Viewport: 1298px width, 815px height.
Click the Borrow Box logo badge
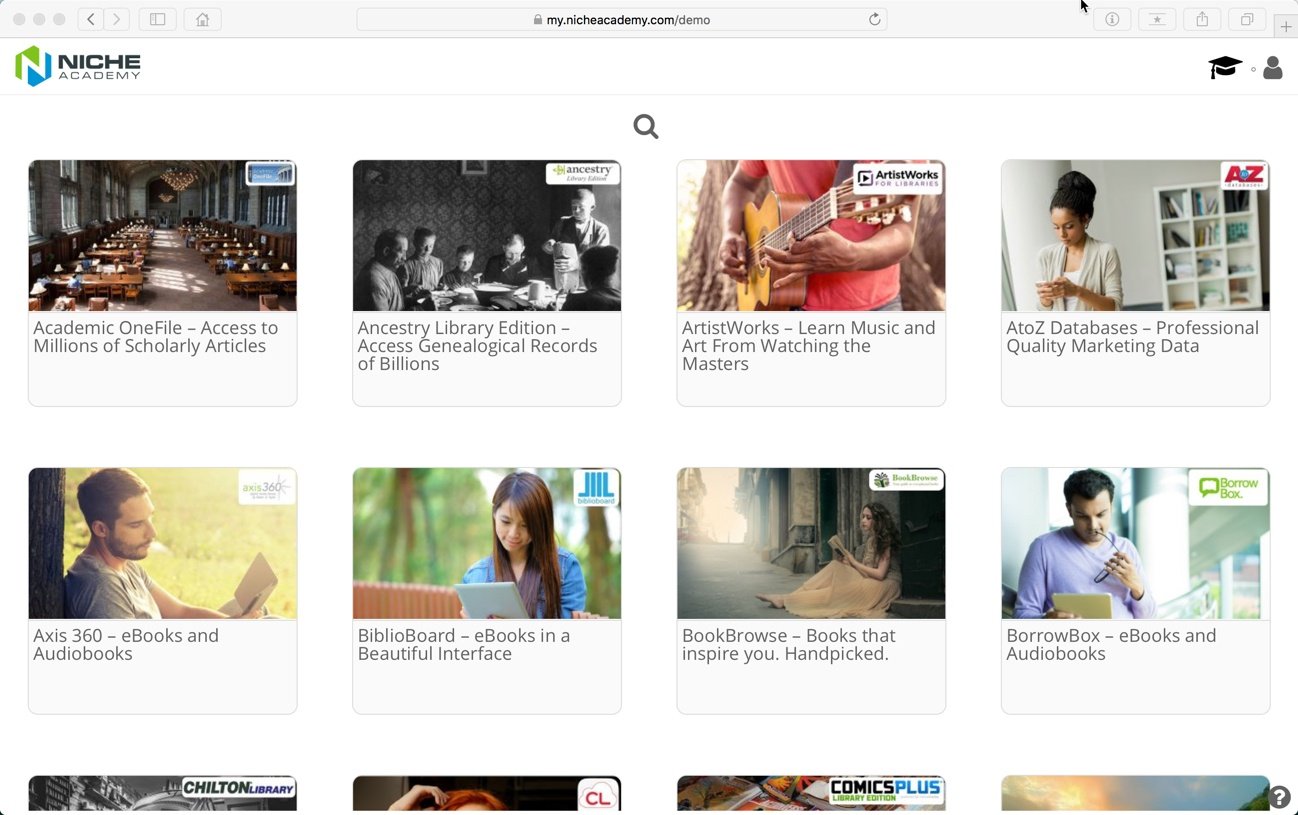click(1228, 488)
